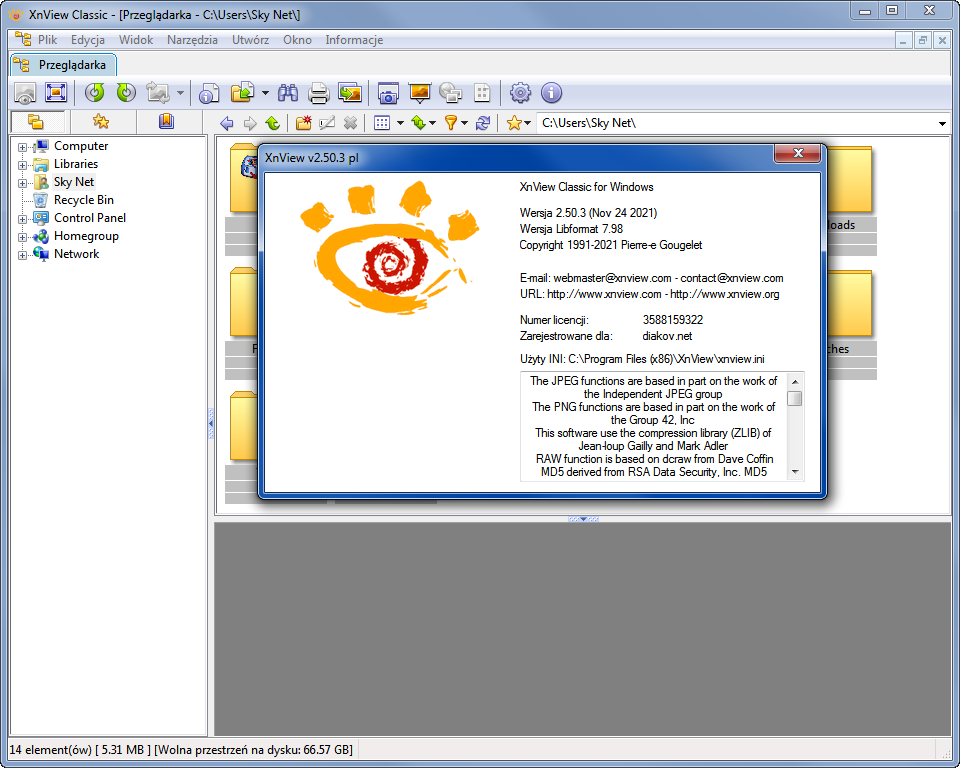
Task: Open the Edycja menu
Action: point(88,40)
